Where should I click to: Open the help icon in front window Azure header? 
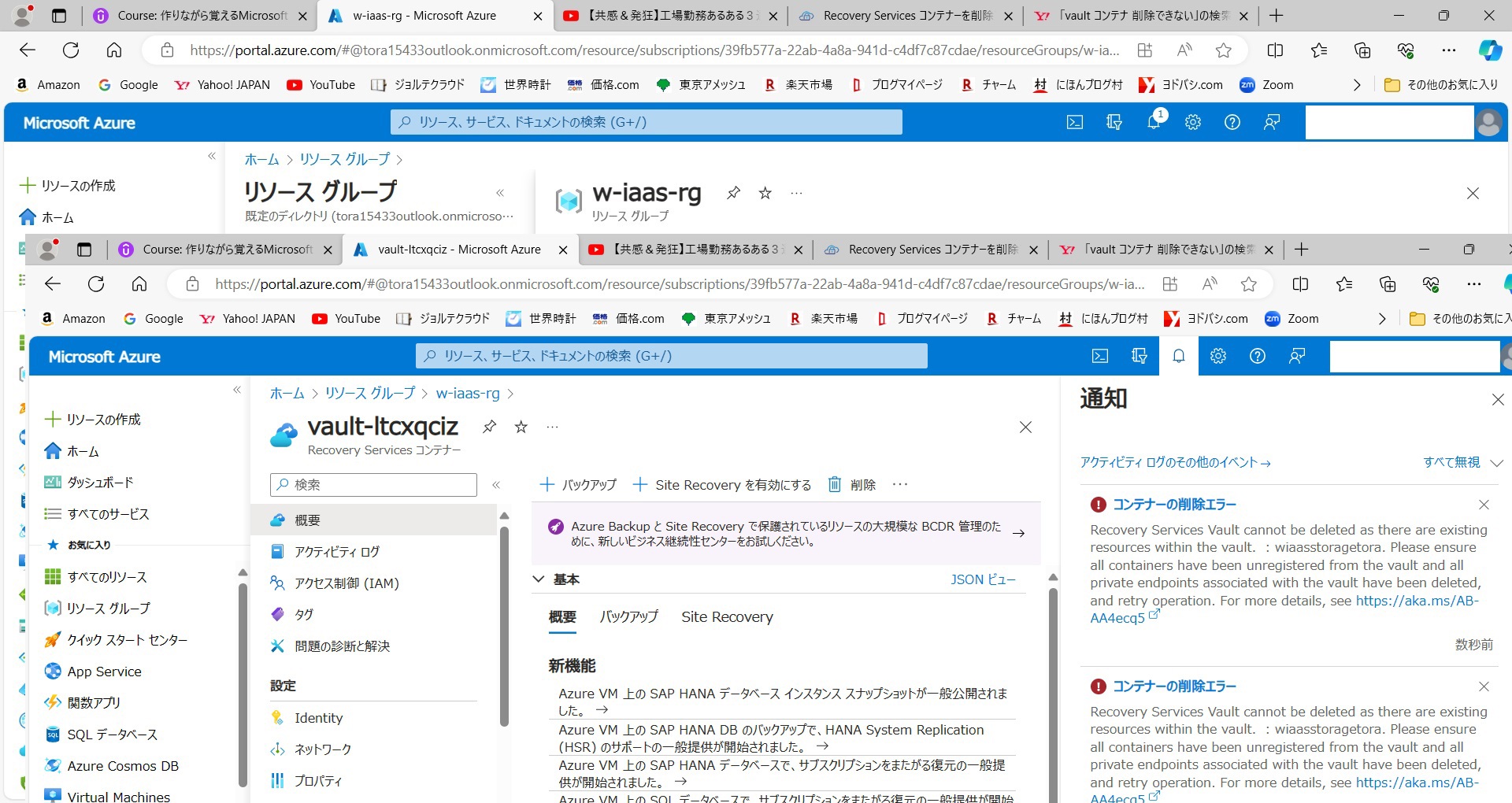pos(1258,356)
